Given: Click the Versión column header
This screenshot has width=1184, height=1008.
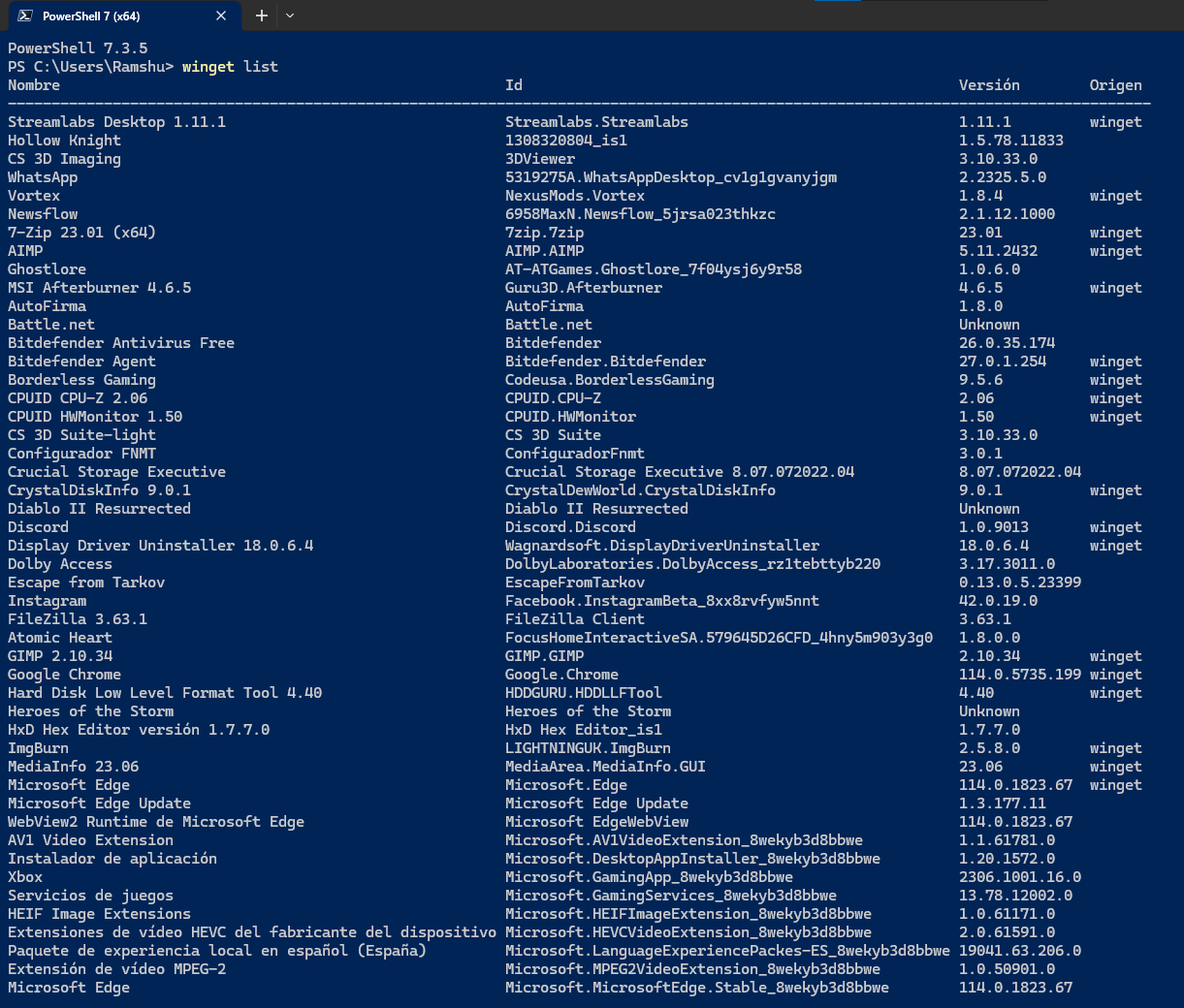Looking at the screenshot, I should (x=989, y=84).
